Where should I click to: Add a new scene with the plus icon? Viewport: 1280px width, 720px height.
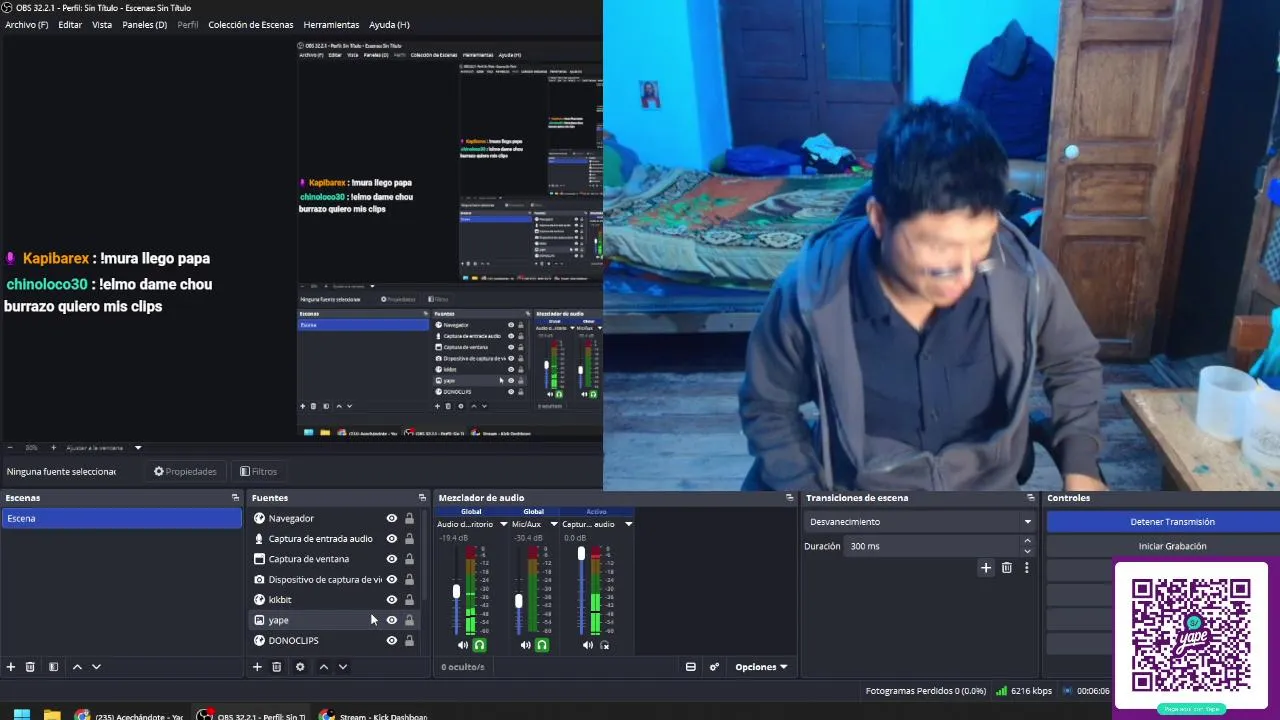coord(11,667)
